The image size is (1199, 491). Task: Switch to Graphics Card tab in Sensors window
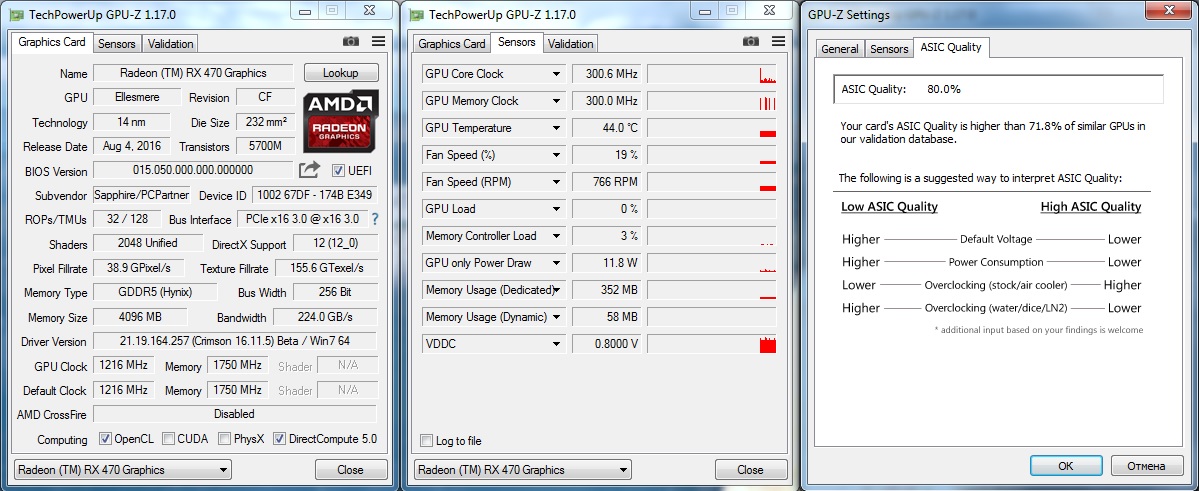point(452,44)
